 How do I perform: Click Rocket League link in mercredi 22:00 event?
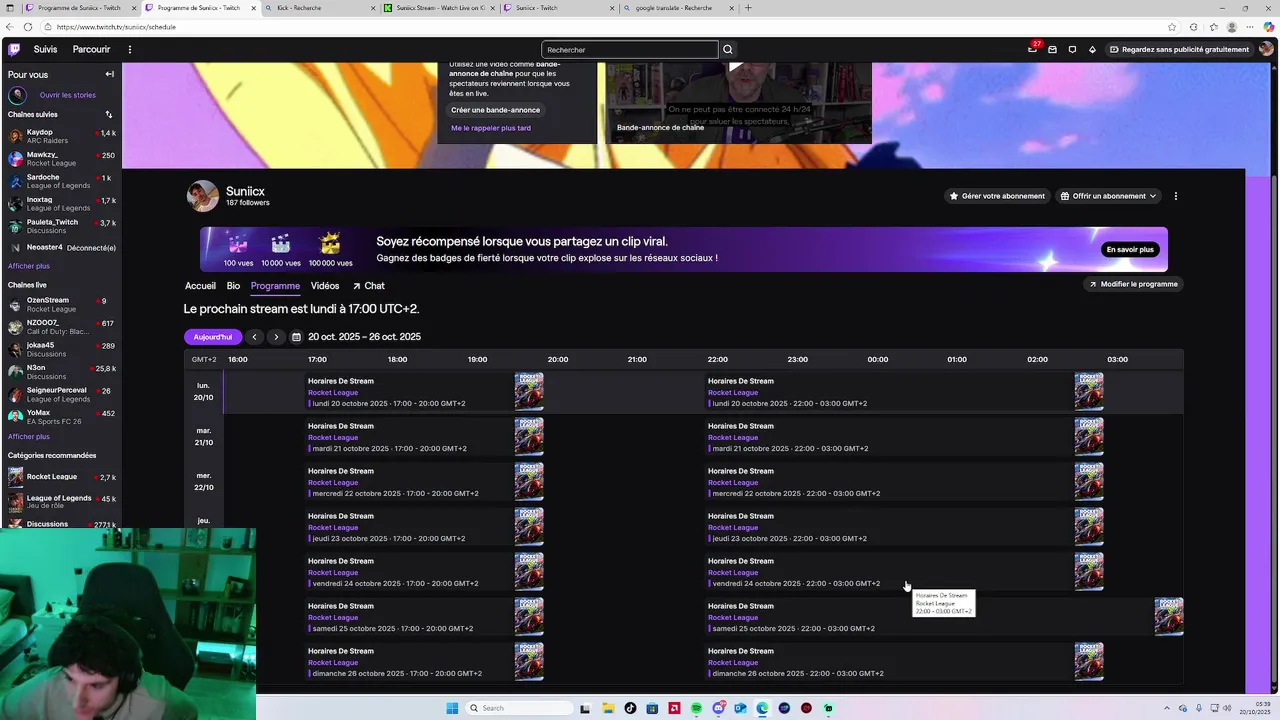(733, 482)
